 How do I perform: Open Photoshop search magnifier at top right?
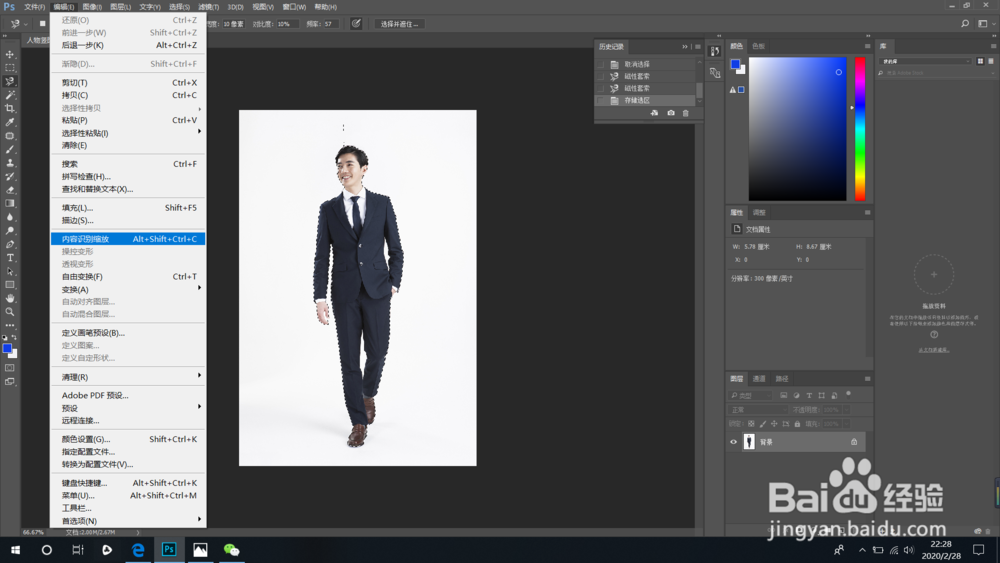click(965, 23)
